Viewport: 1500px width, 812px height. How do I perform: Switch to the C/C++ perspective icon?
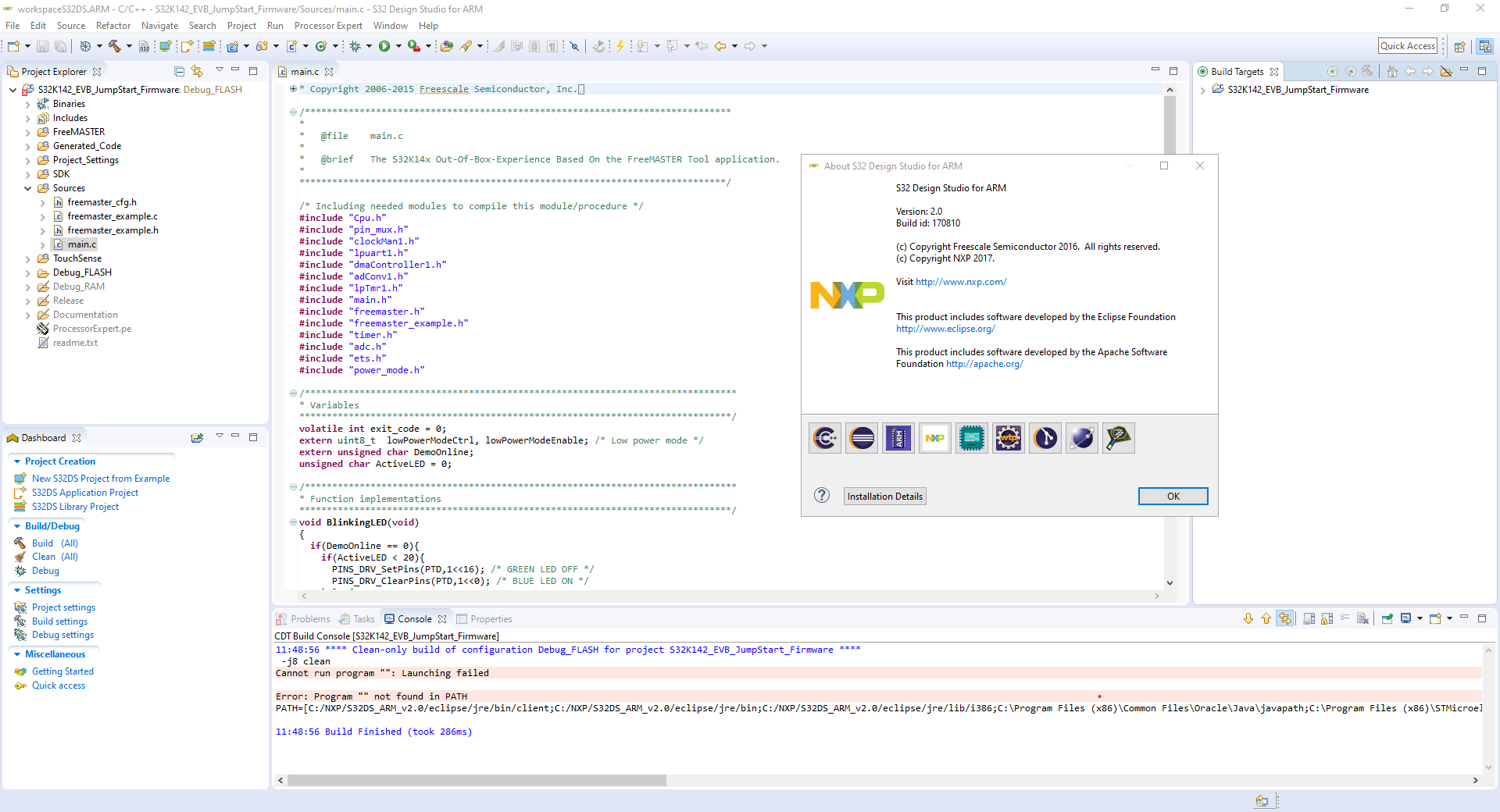pyautogui.click(x=1484, y=47)
